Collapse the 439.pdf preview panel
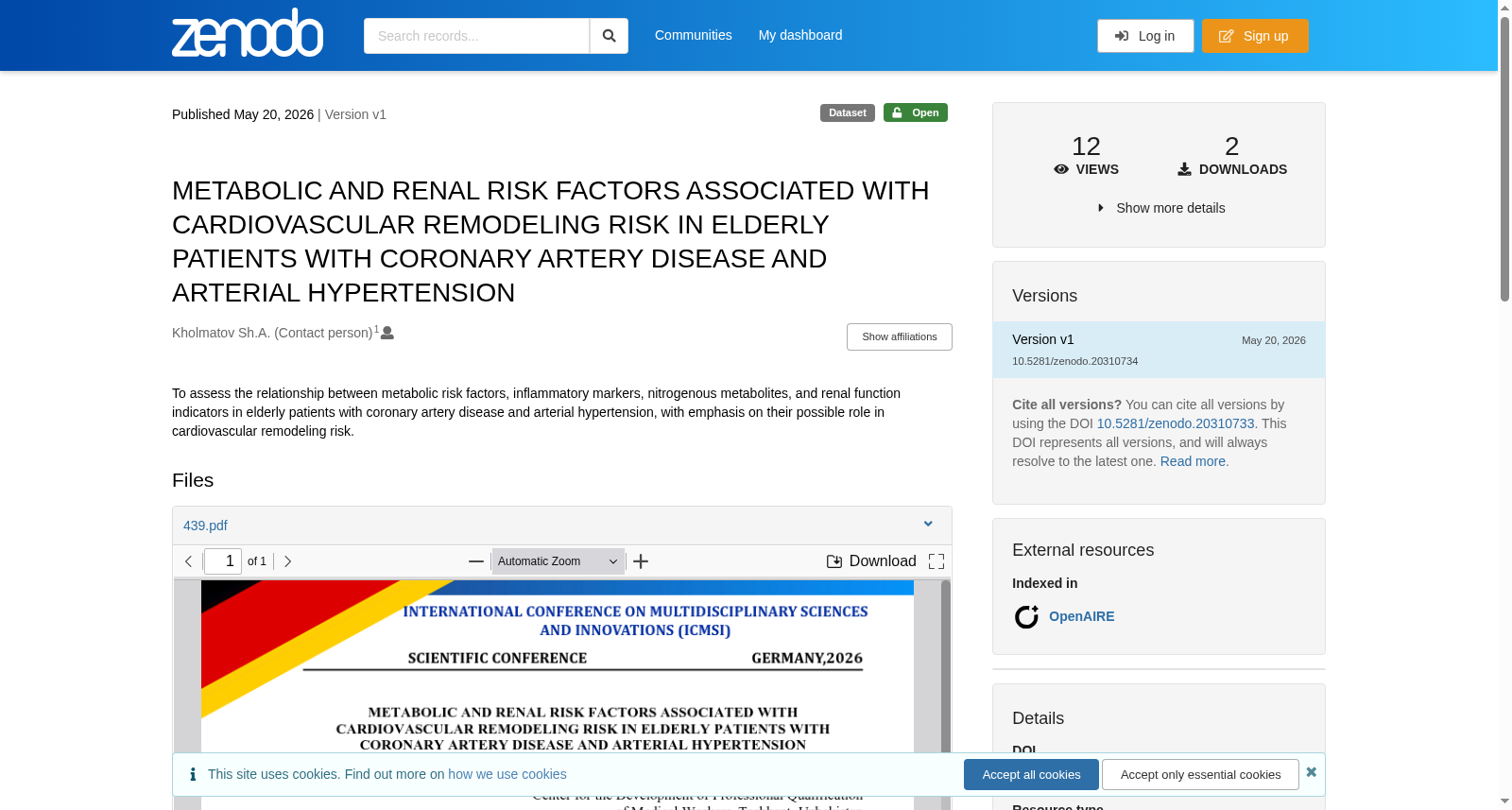The image size is (1512, 810). (x=928, y=525)
